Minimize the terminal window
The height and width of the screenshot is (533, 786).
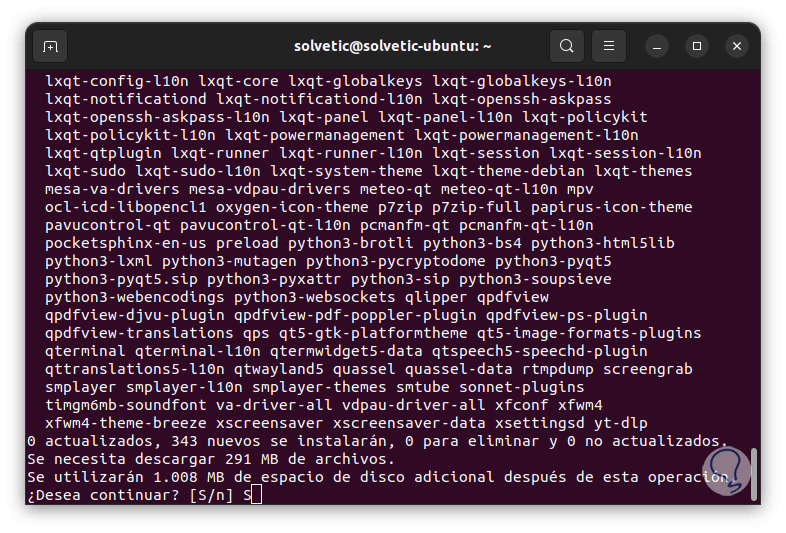click(x=657, y=46)
